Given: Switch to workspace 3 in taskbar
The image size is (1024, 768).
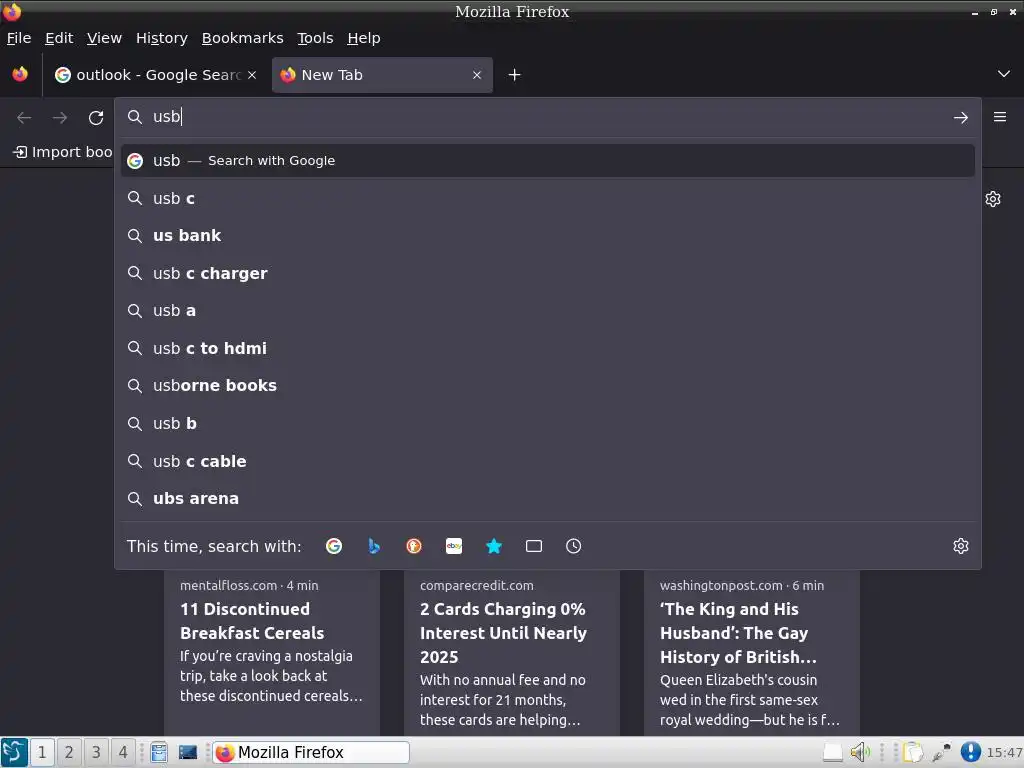Looking at the screenshot, I should point(95,752).
